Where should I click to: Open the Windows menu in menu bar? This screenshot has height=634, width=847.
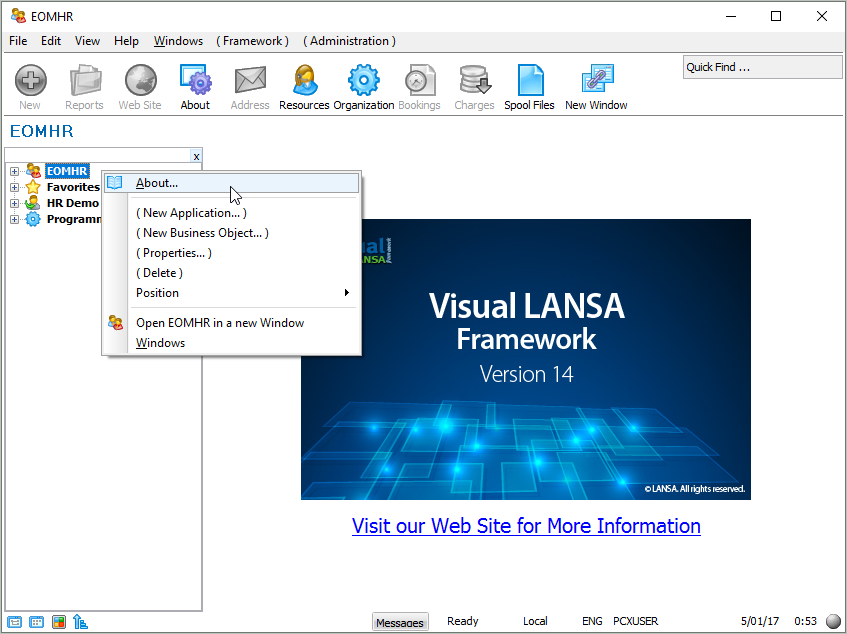coord(179,41)
